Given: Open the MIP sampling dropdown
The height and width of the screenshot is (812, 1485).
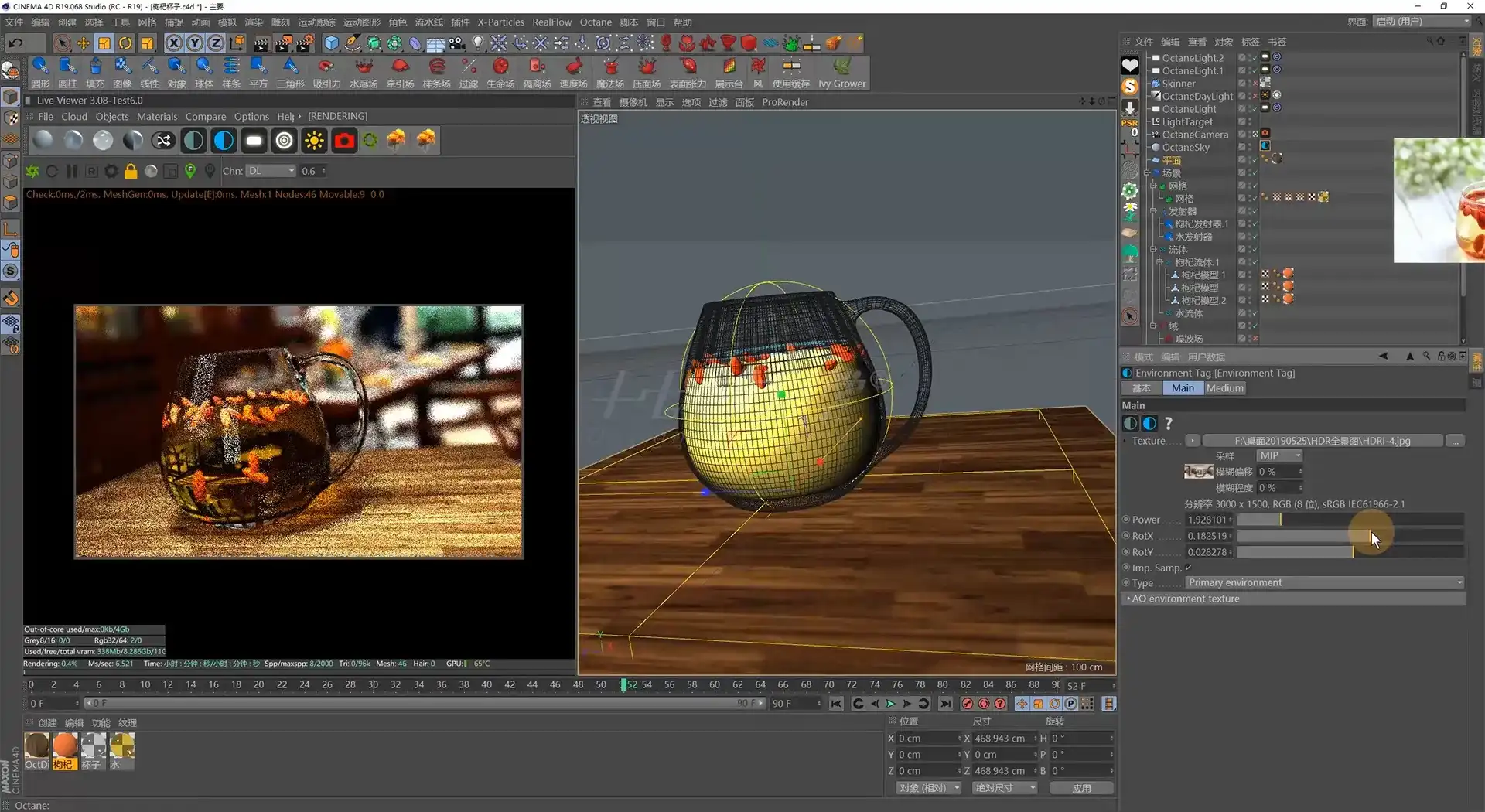Looking at the screenshot, I should click(x=1278, y=455).
